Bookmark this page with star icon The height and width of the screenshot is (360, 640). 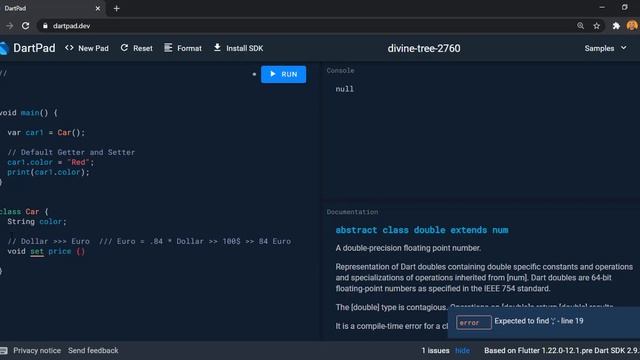(x=596, y=26)
